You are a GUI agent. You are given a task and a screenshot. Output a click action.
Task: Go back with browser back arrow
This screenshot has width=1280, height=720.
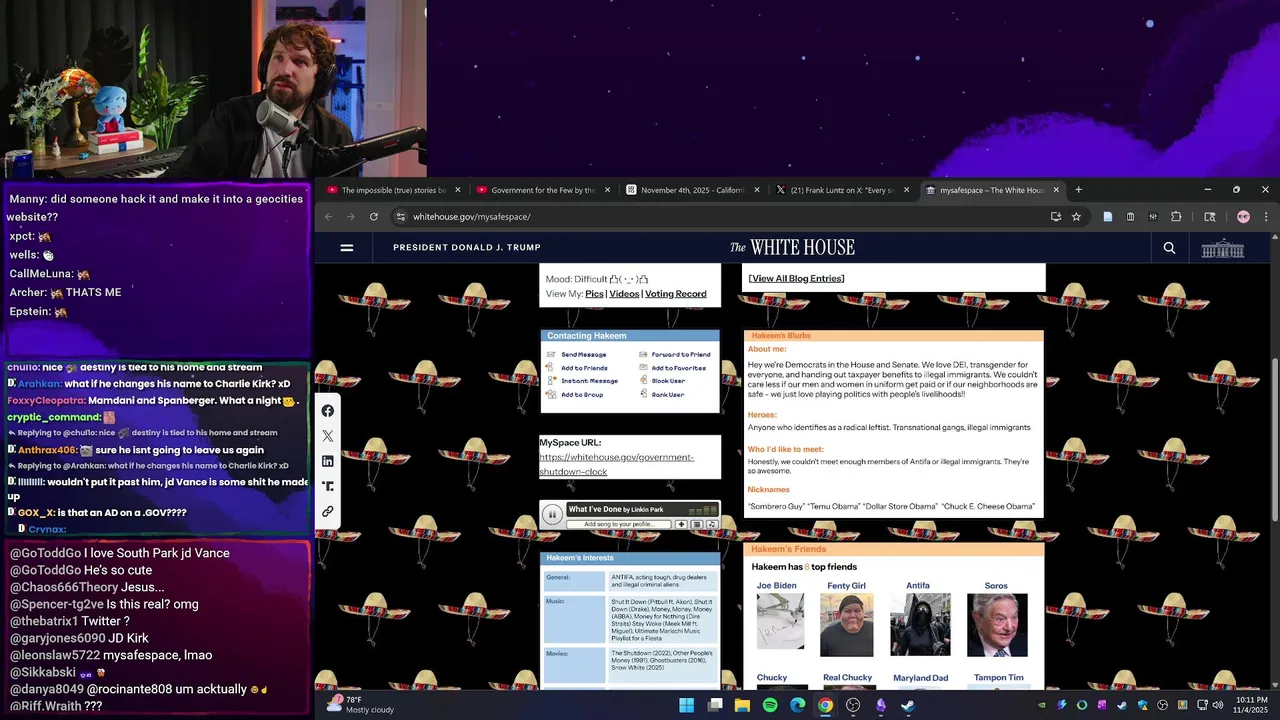pyautogui.click(x=328, y=216)
